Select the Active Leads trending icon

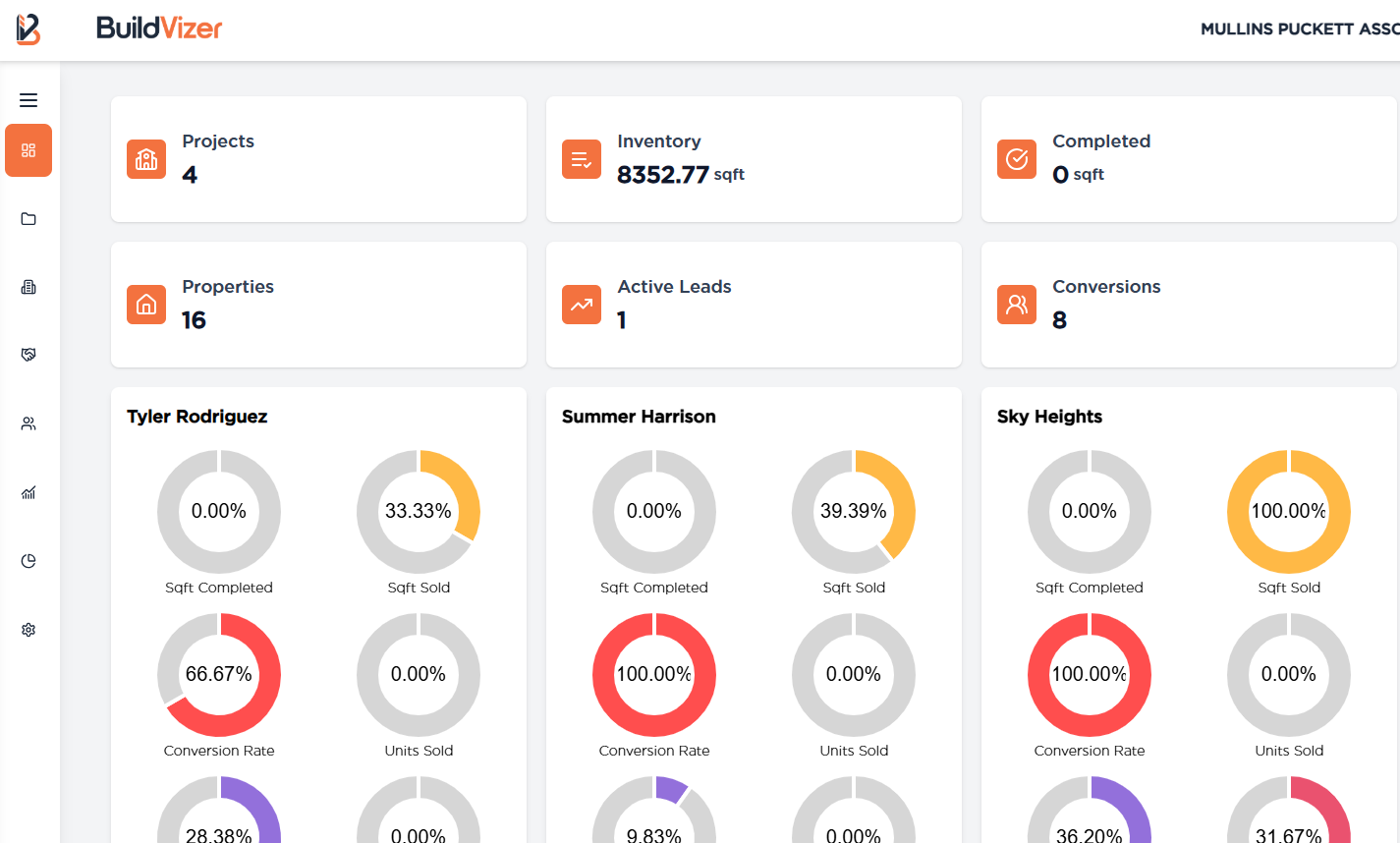pyautogui.click(x=581, y=305)
